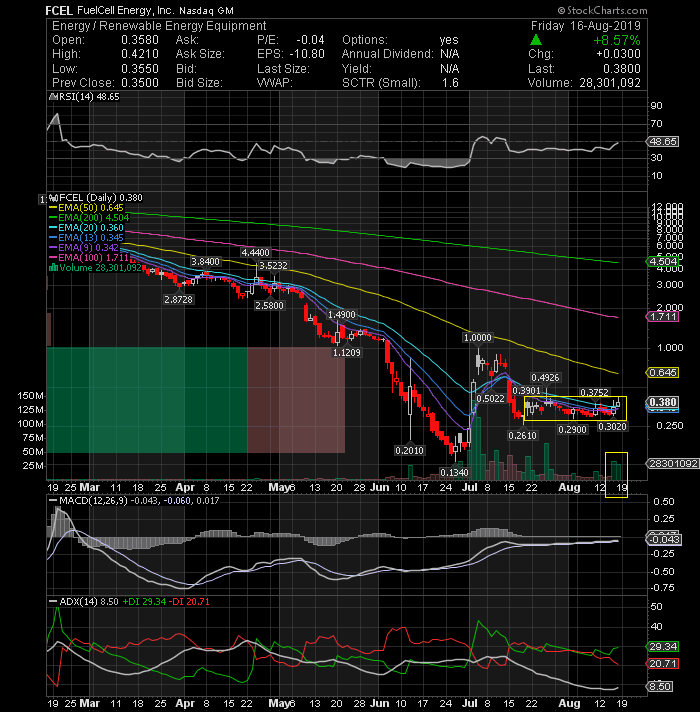Click the EPS value -10.80
This screenshot has height=712, width=700.
point(307,54)
